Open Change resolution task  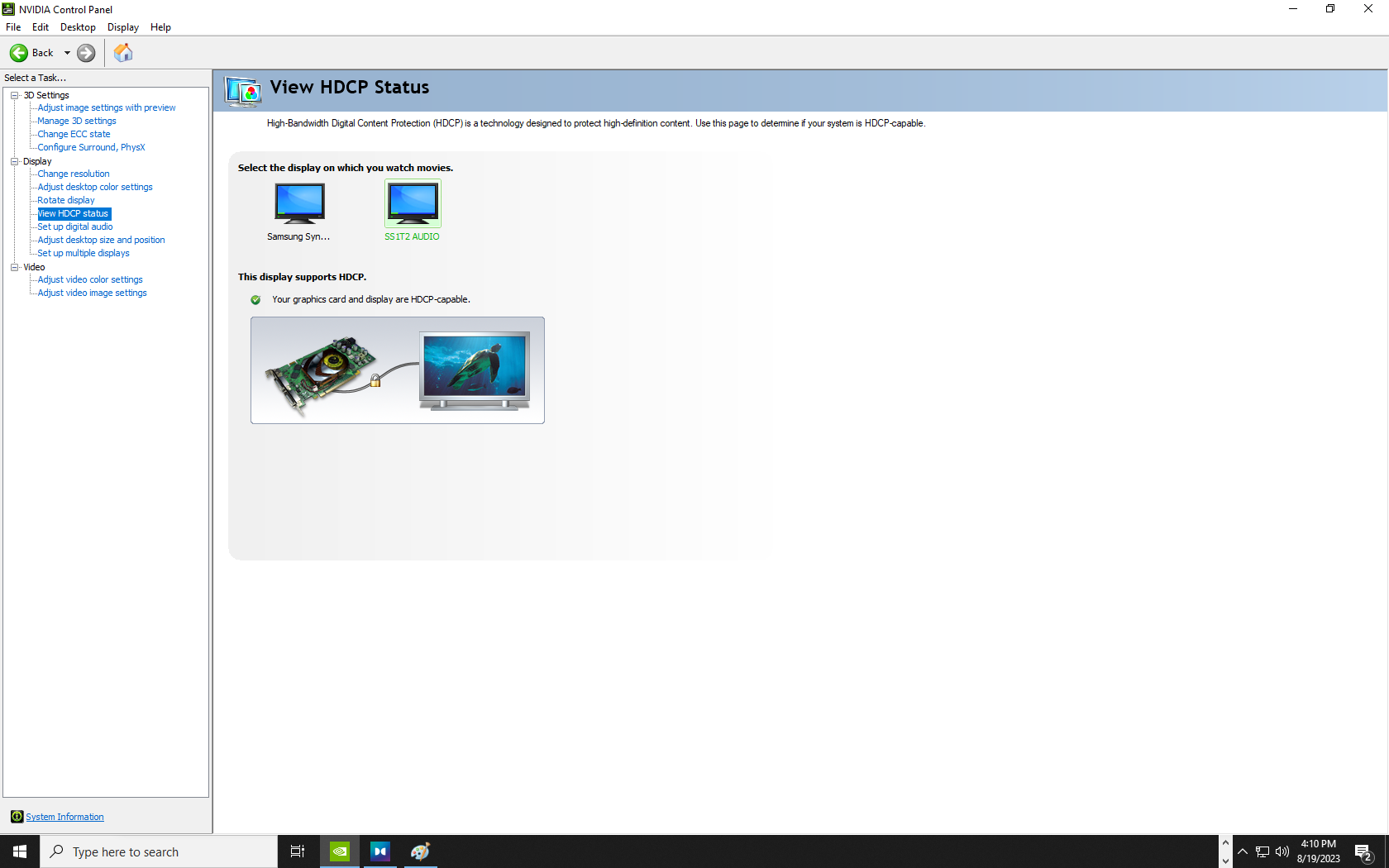point(74,174)
